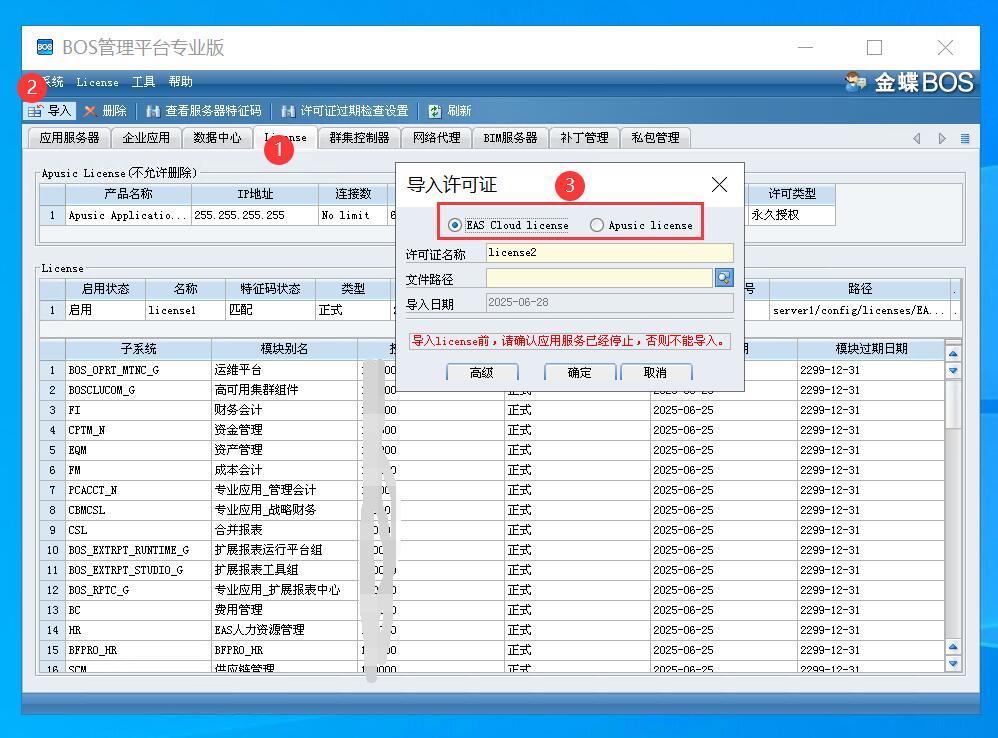Click the 导入日期 field
This screenshot has height=738, width=998.
coord(609,302)
